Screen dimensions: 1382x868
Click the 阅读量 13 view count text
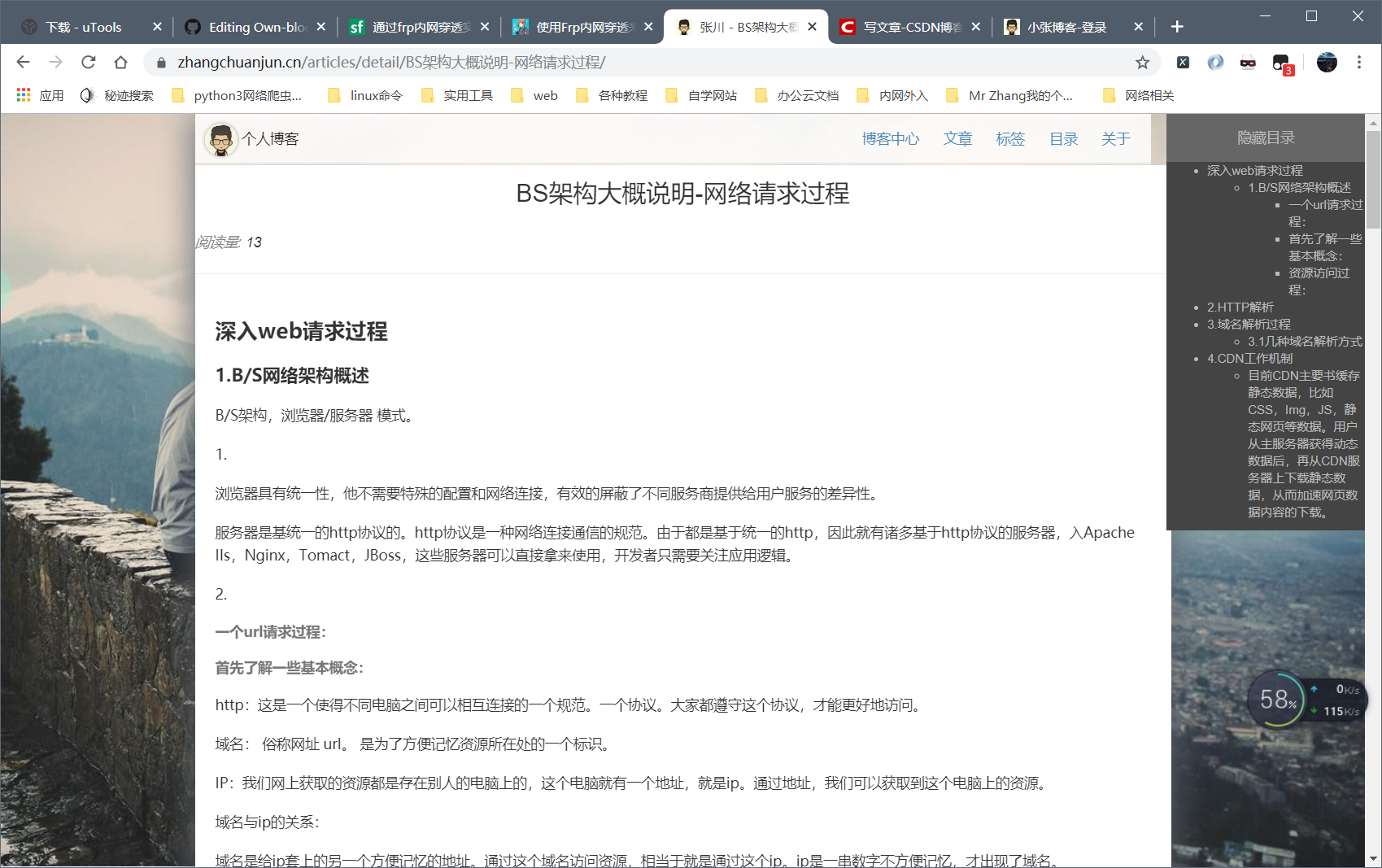pos(229,242)
